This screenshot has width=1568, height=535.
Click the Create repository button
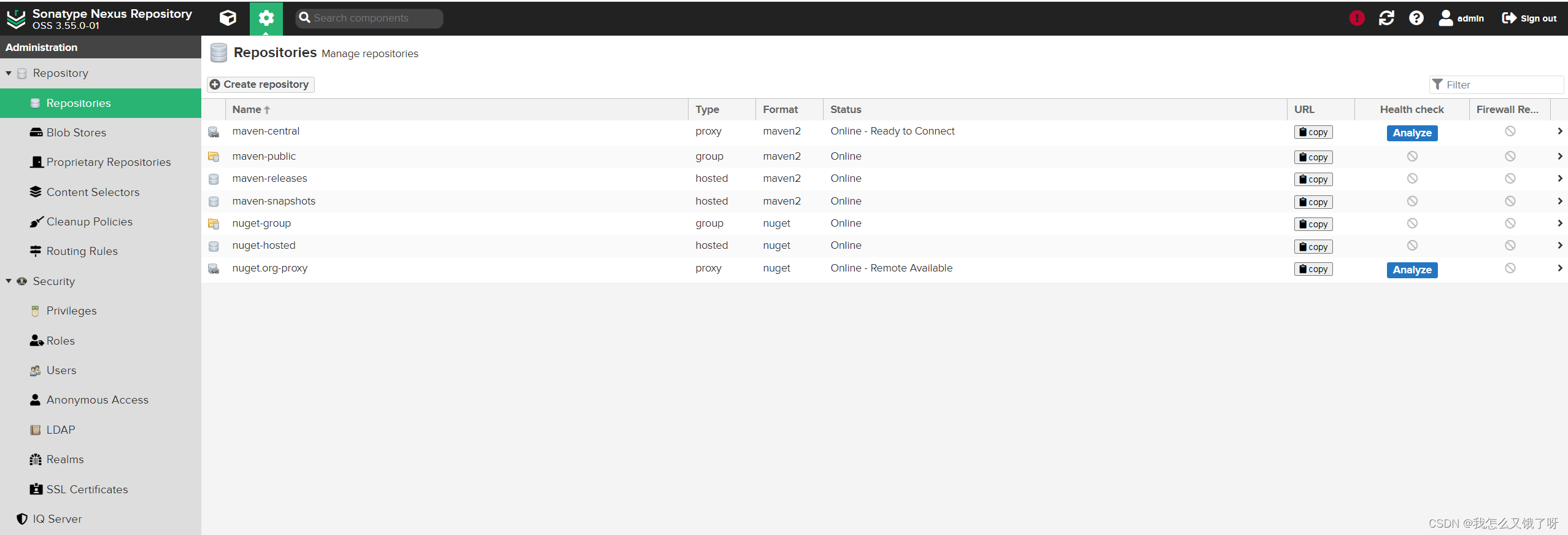pyautogui.click(x=260, y=84)
